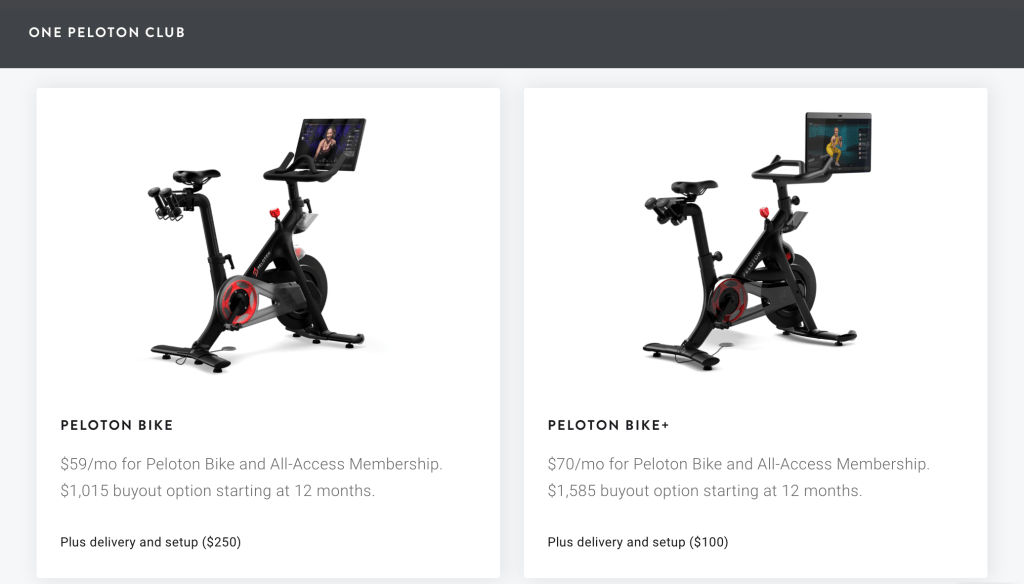This screenshot has height=584, width=1024.
Task: Click the saddle of the Peloton Bike+
Action: pyautogui.click(x=694, y=187)
